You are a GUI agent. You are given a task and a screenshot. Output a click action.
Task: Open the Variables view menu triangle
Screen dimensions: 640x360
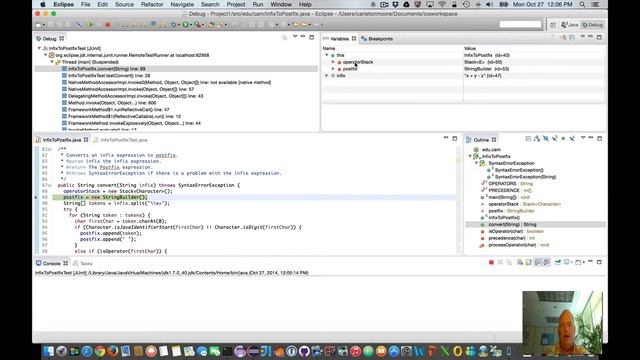pos(583,37)
